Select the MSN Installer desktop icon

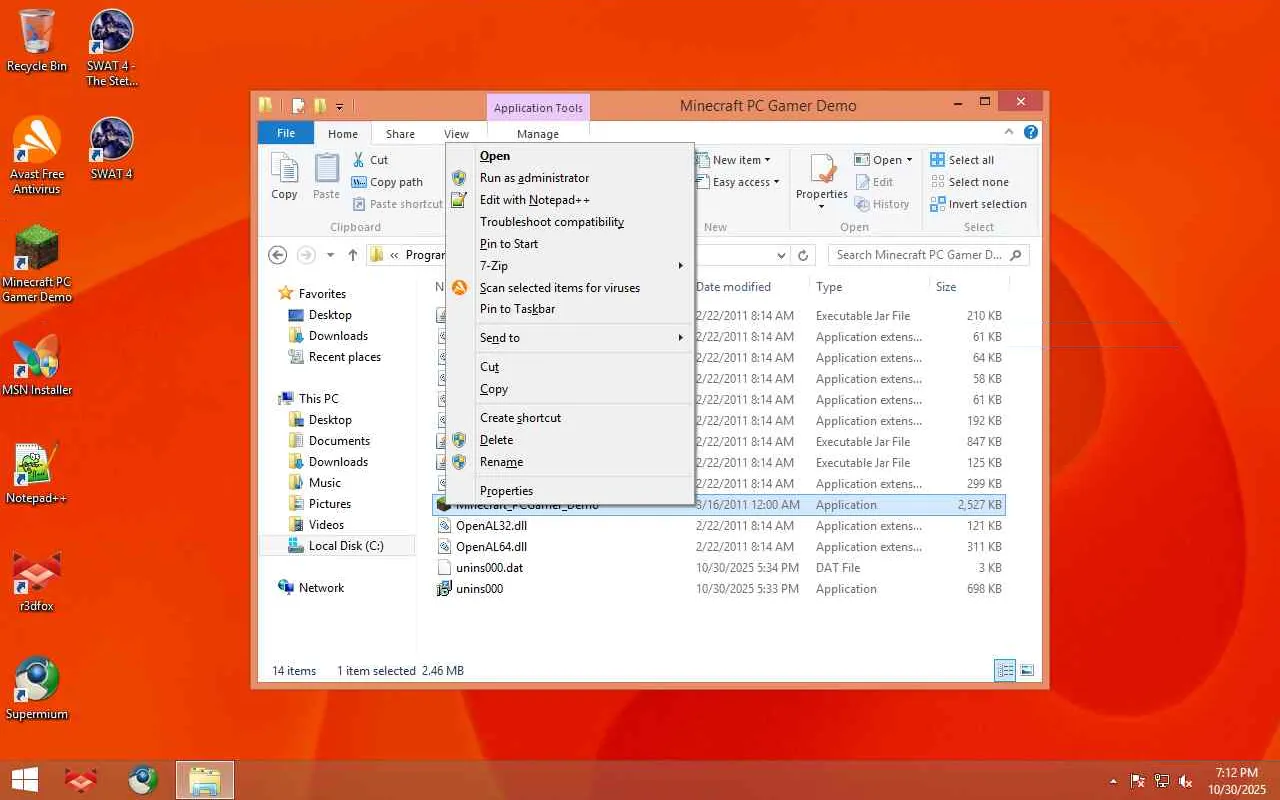(x=37, y=364)
